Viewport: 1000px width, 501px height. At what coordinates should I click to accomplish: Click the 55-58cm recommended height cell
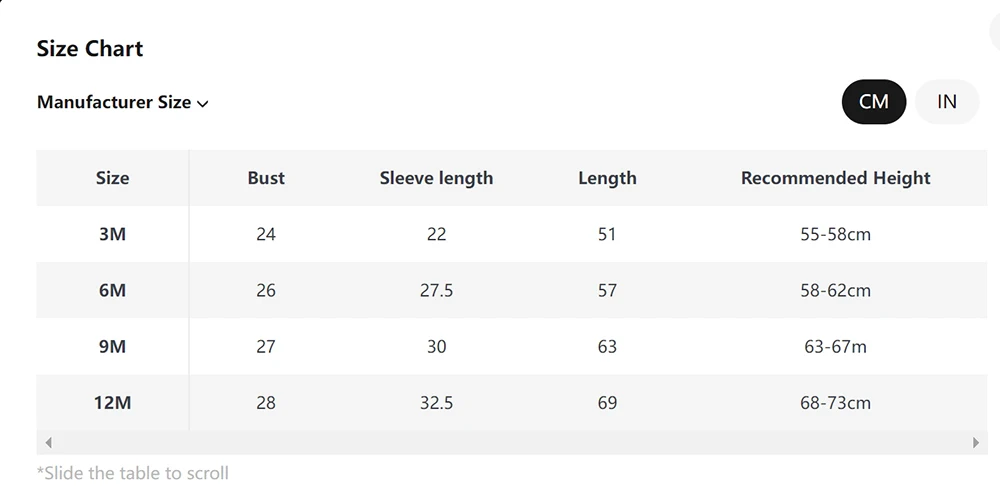point(835,234)
